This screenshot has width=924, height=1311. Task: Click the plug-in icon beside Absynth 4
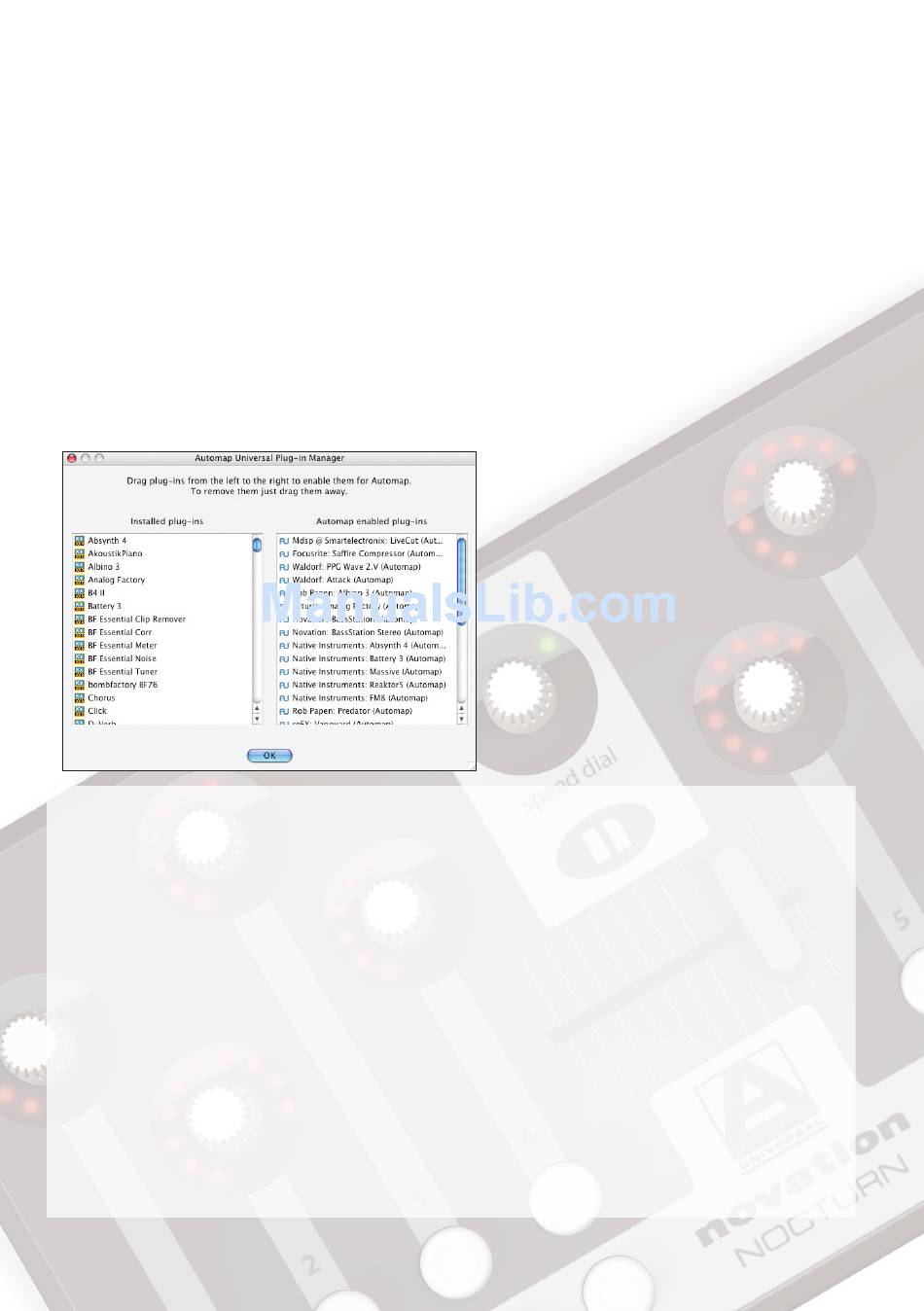coord(80,541)
